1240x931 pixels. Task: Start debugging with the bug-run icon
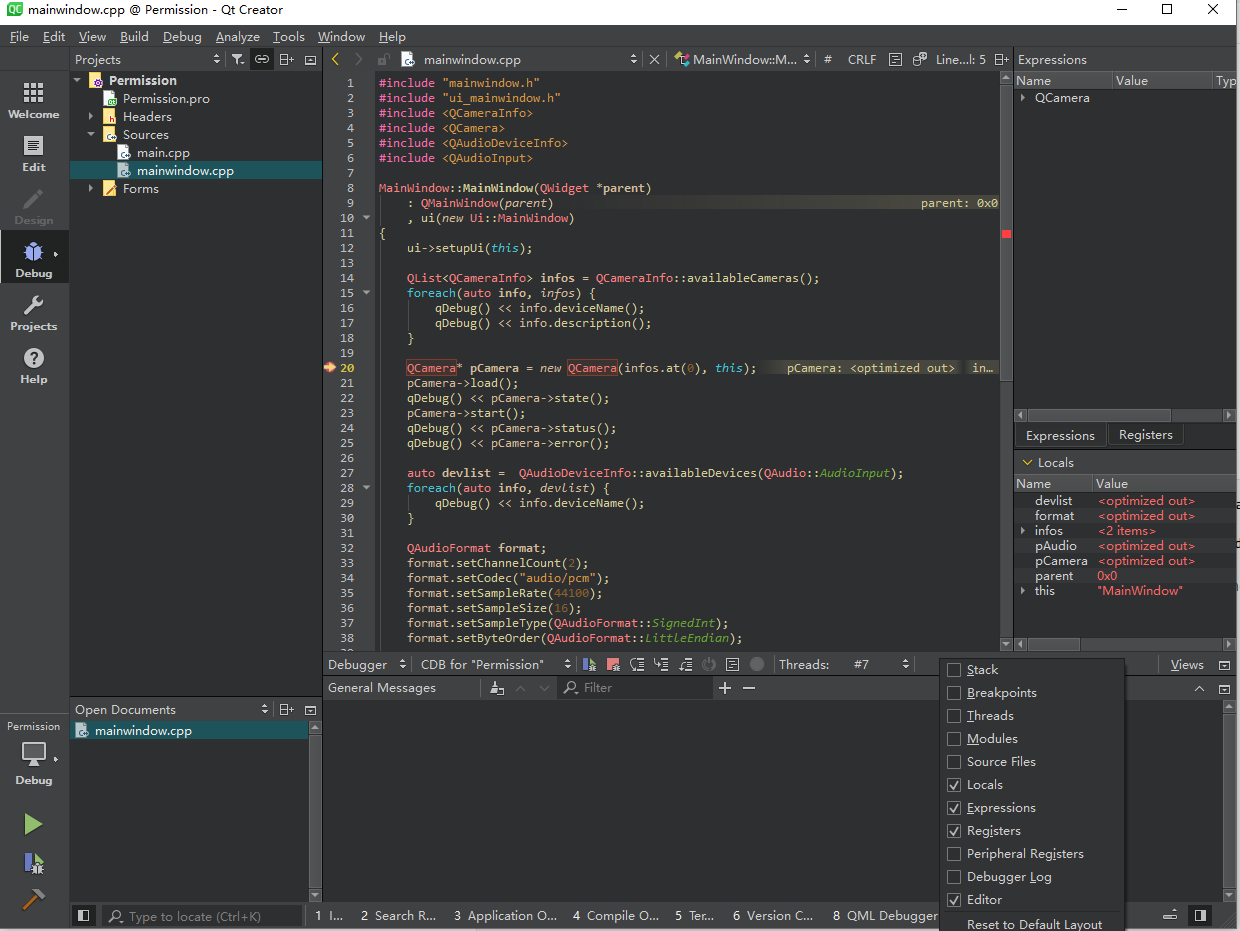point(33,862)
